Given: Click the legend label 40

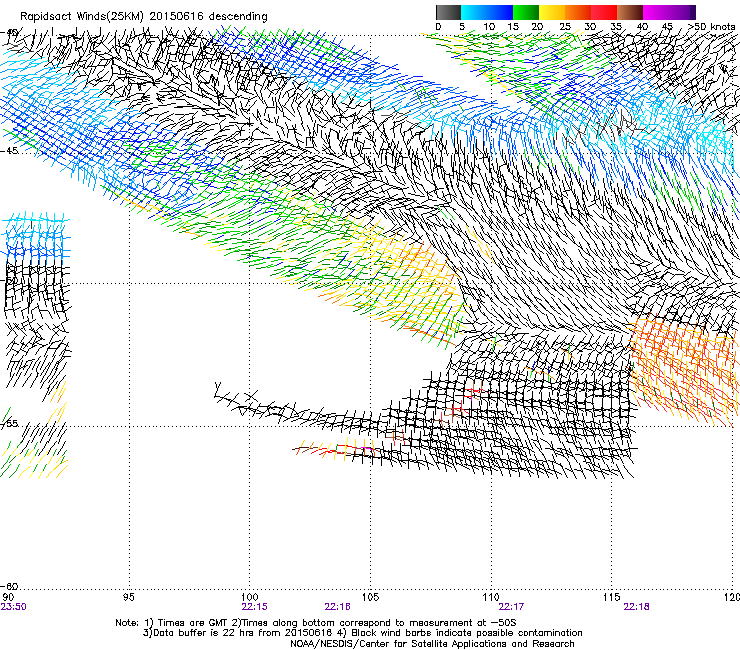Looking at the screenshot, I should click(642, 27).
